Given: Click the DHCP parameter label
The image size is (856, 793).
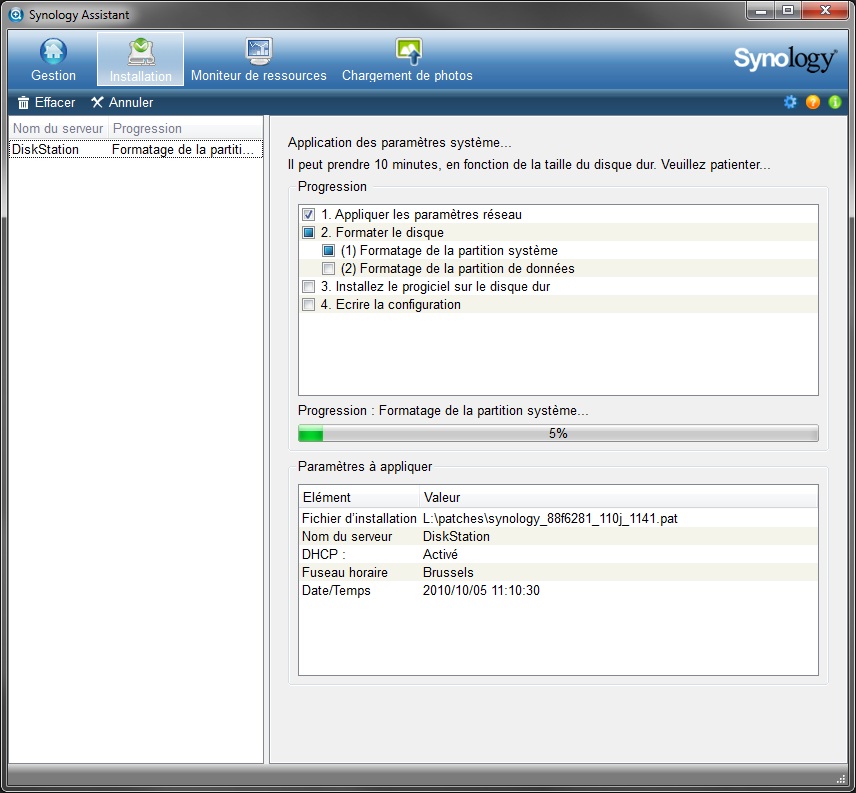Looking at the screenshot, I should pyautogui.click(x=324, y=554).
